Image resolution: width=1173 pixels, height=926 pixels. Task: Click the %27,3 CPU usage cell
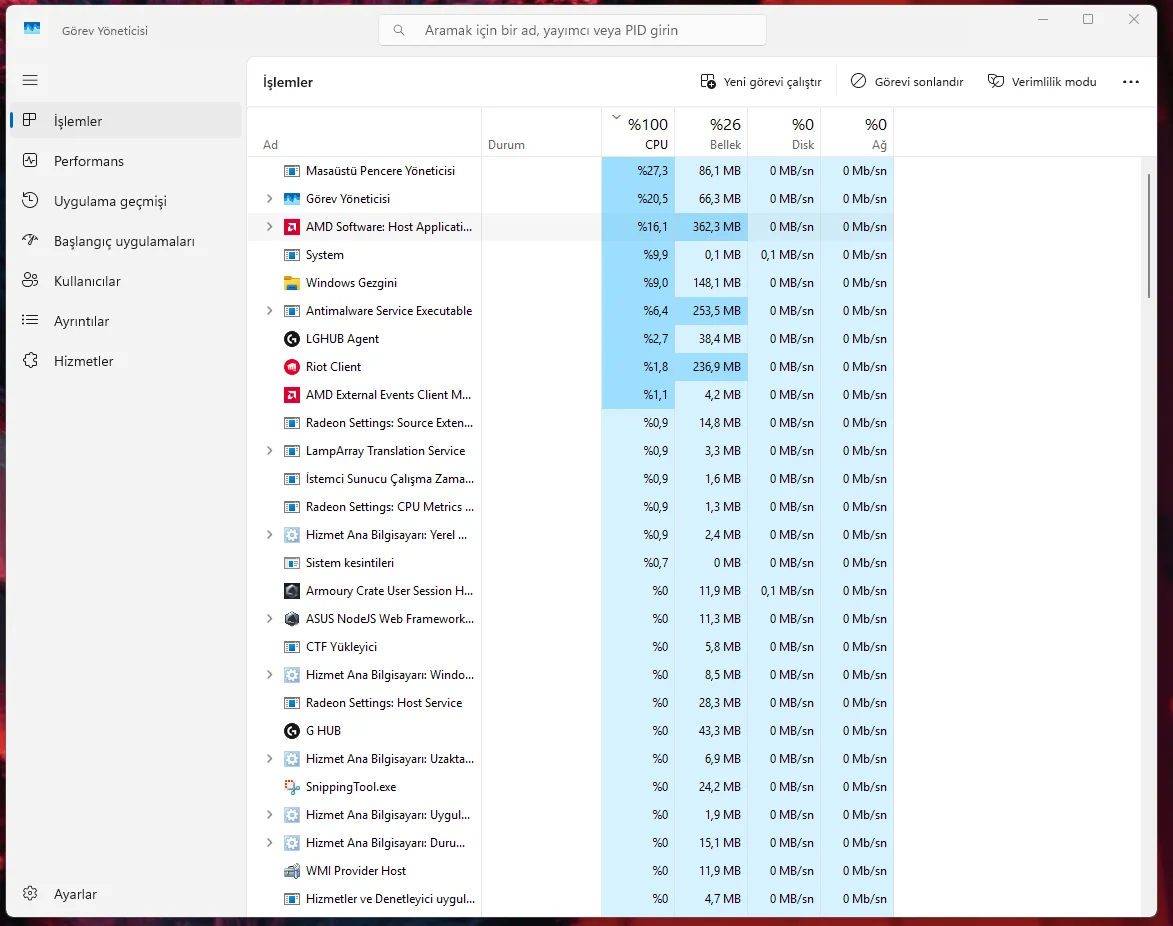coord(638,171)
